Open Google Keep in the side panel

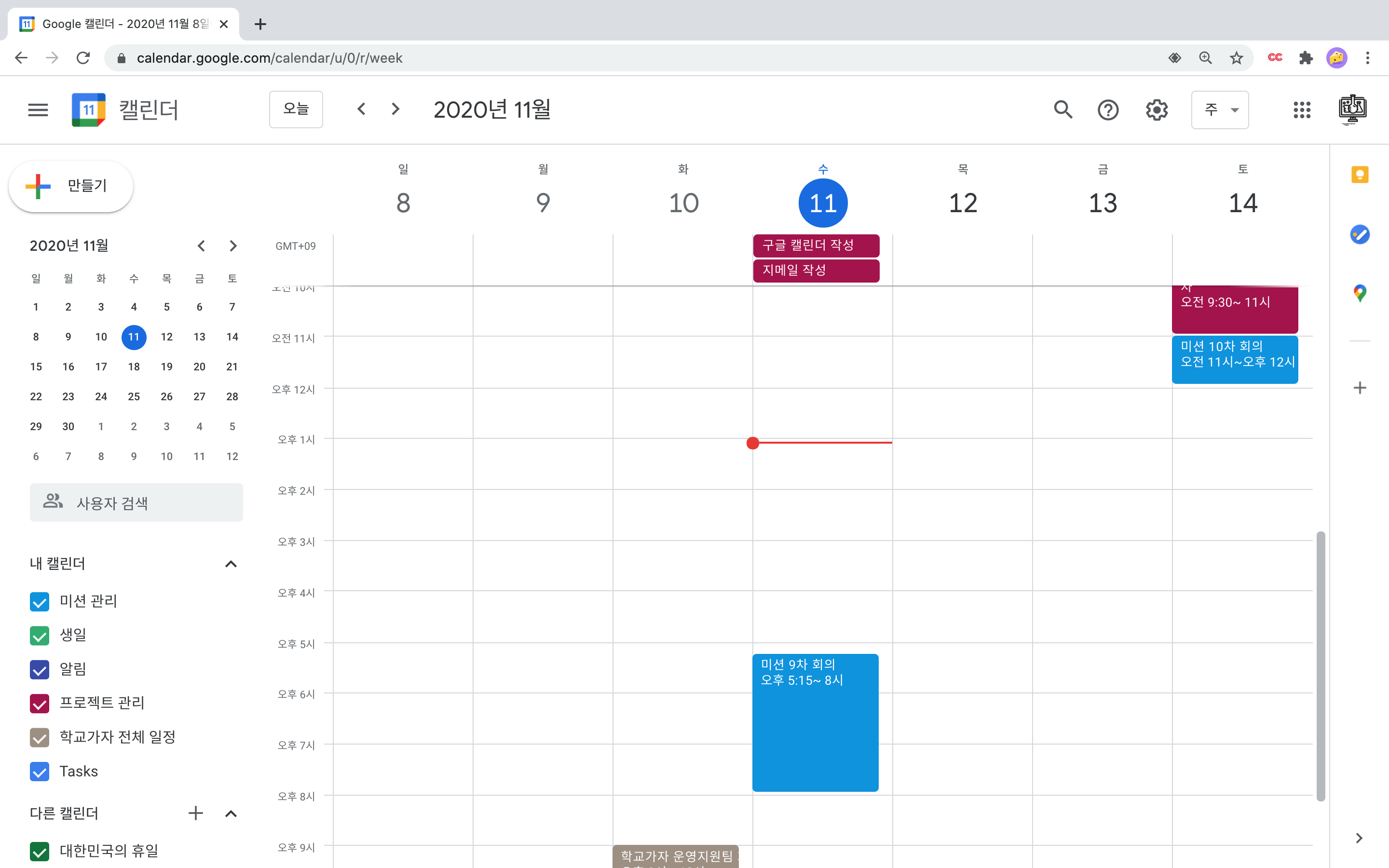(x=1359, y=175)
